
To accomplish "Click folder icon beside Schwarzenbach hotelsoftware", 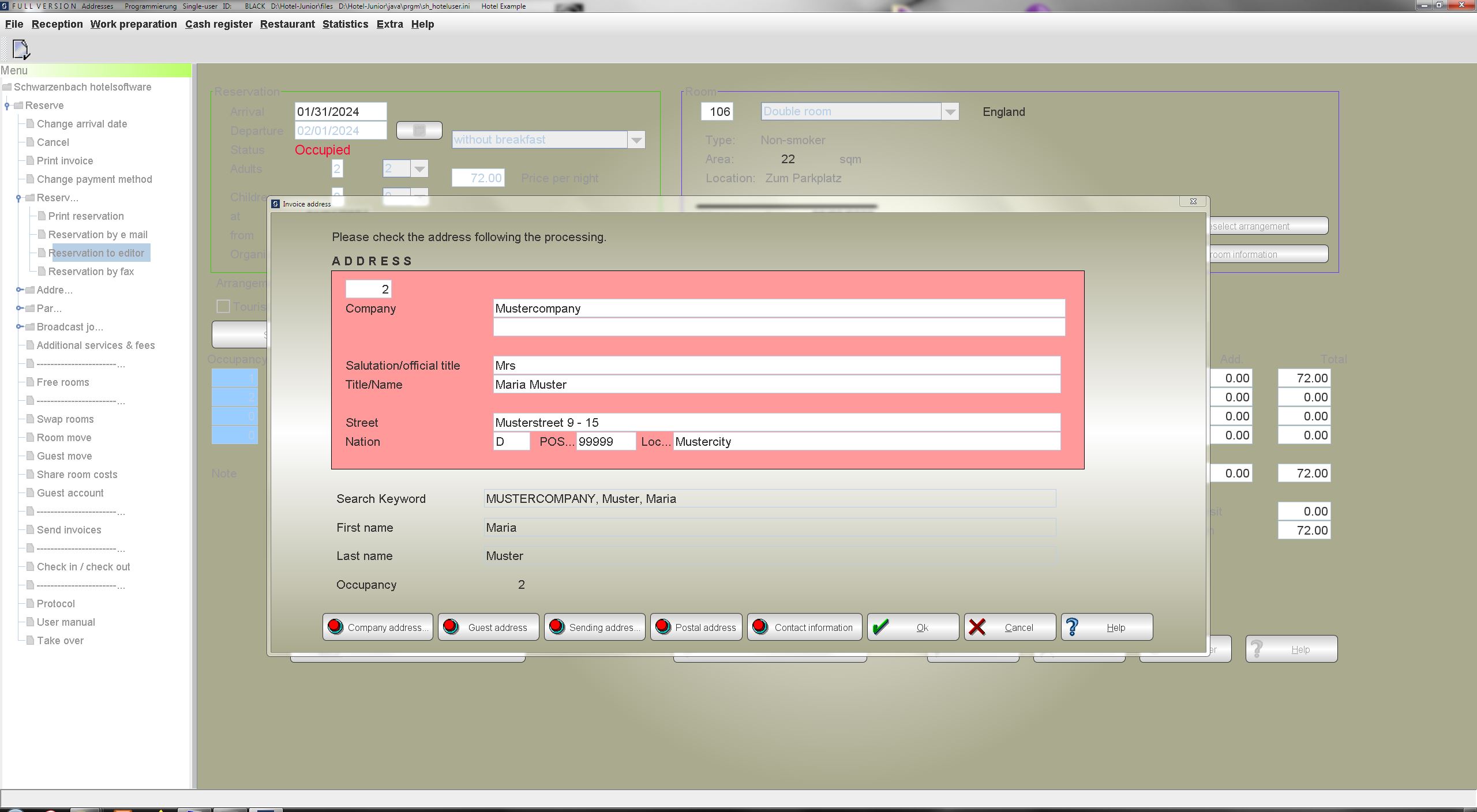I will (7, 87).
